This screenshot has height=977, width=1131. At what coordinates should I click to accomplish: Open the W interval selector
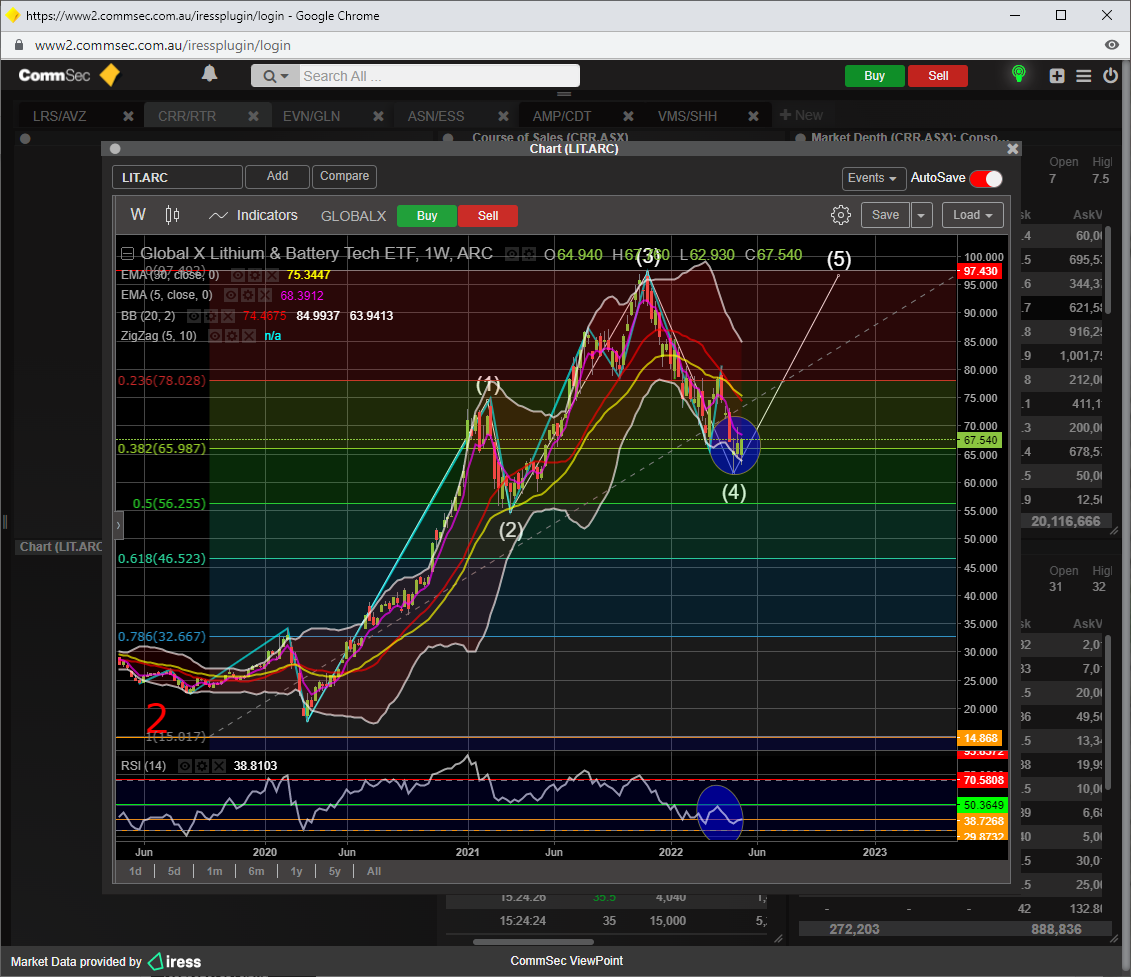(x=138, y=215)
